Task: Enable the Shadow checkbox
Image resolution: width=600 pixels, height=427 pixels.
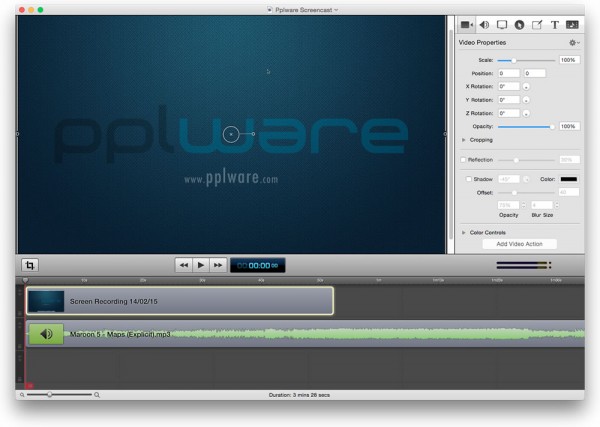Action: click(x=469, y=179)
